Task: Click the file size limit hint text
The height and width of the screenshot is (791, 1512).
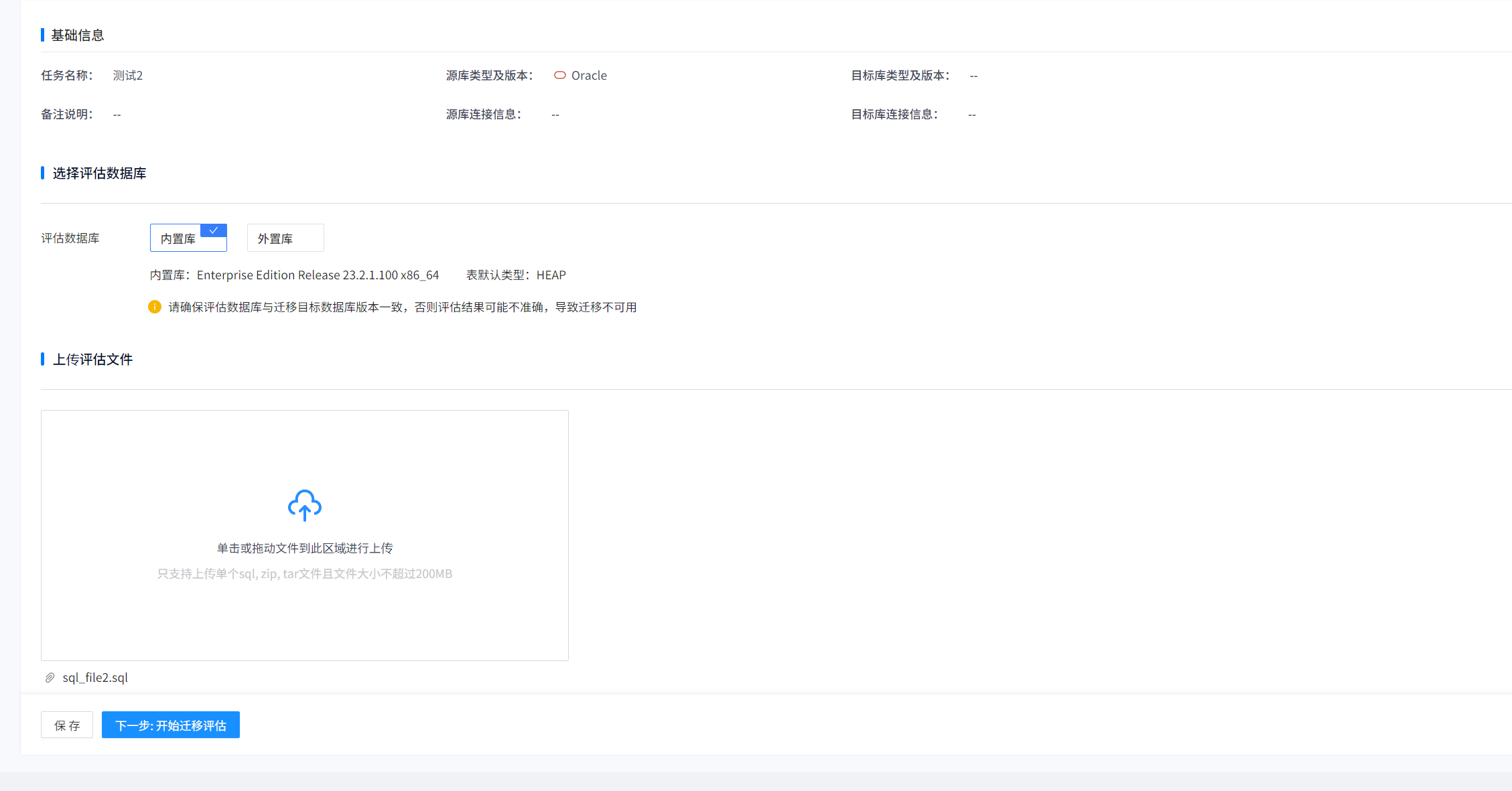Action: [x=304, y=574]
